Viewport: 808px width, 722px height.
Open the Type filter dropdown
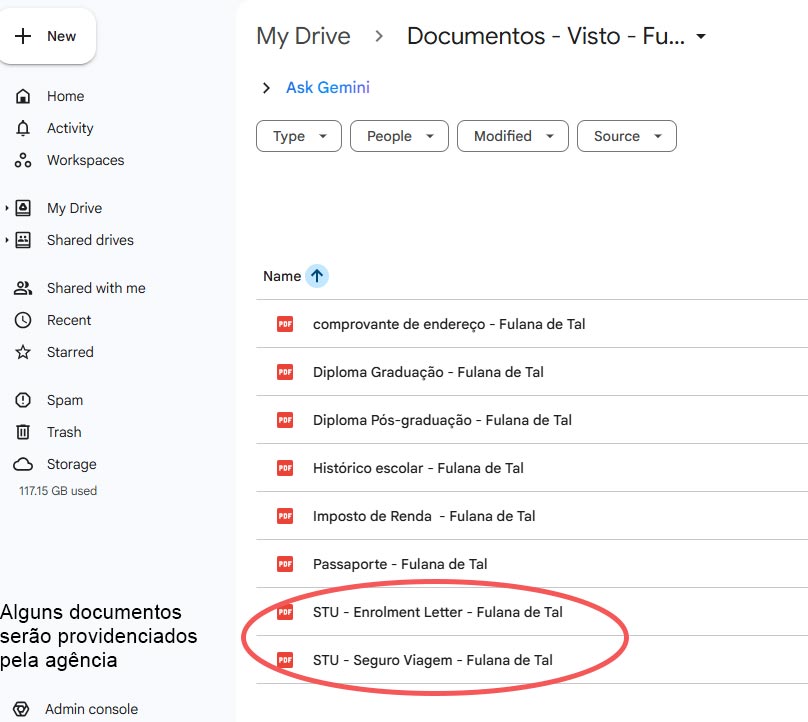point(299,136)
